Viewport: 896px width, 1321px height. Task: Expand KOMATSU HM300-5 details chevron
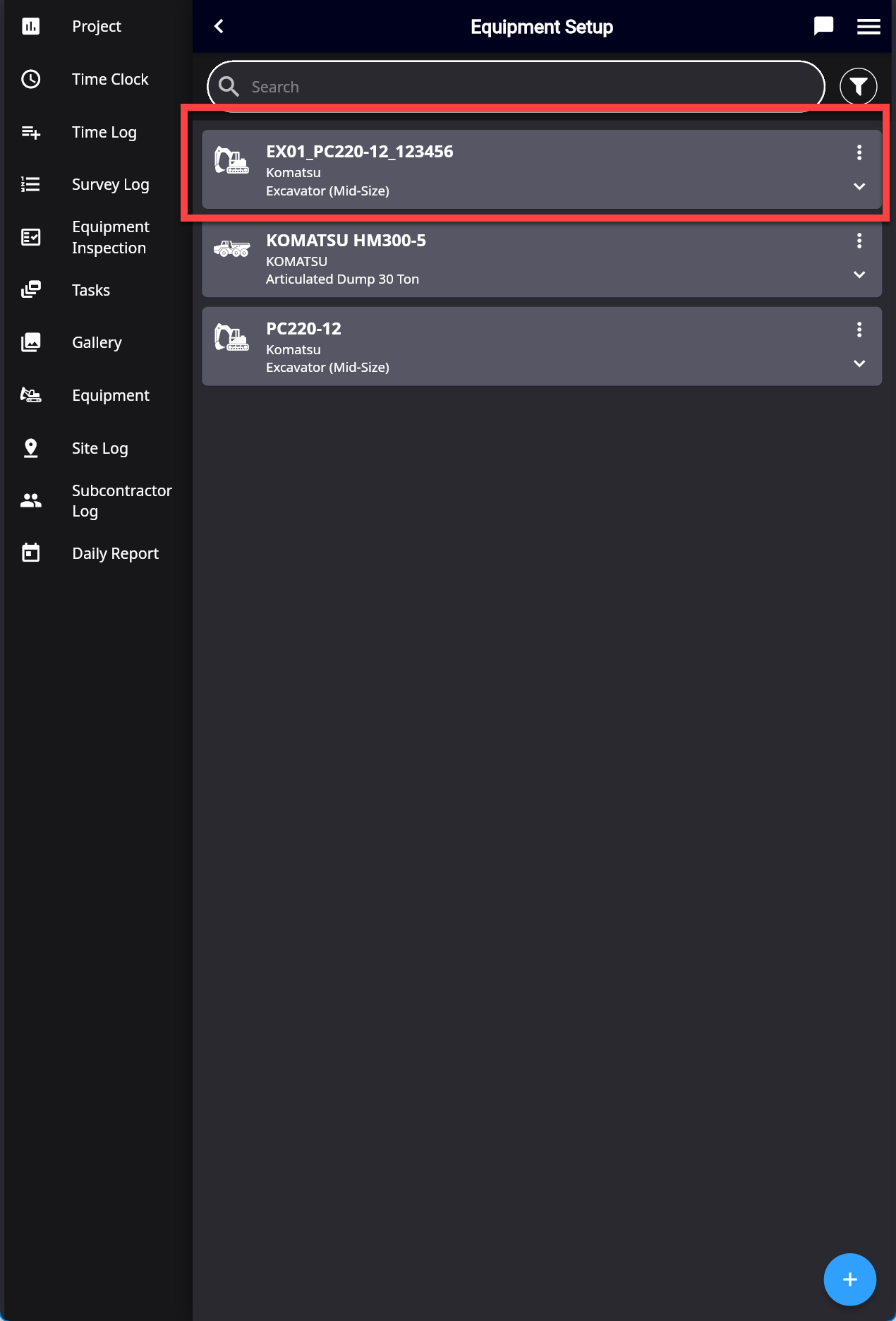pyautogui.click(x=859, y=275)
